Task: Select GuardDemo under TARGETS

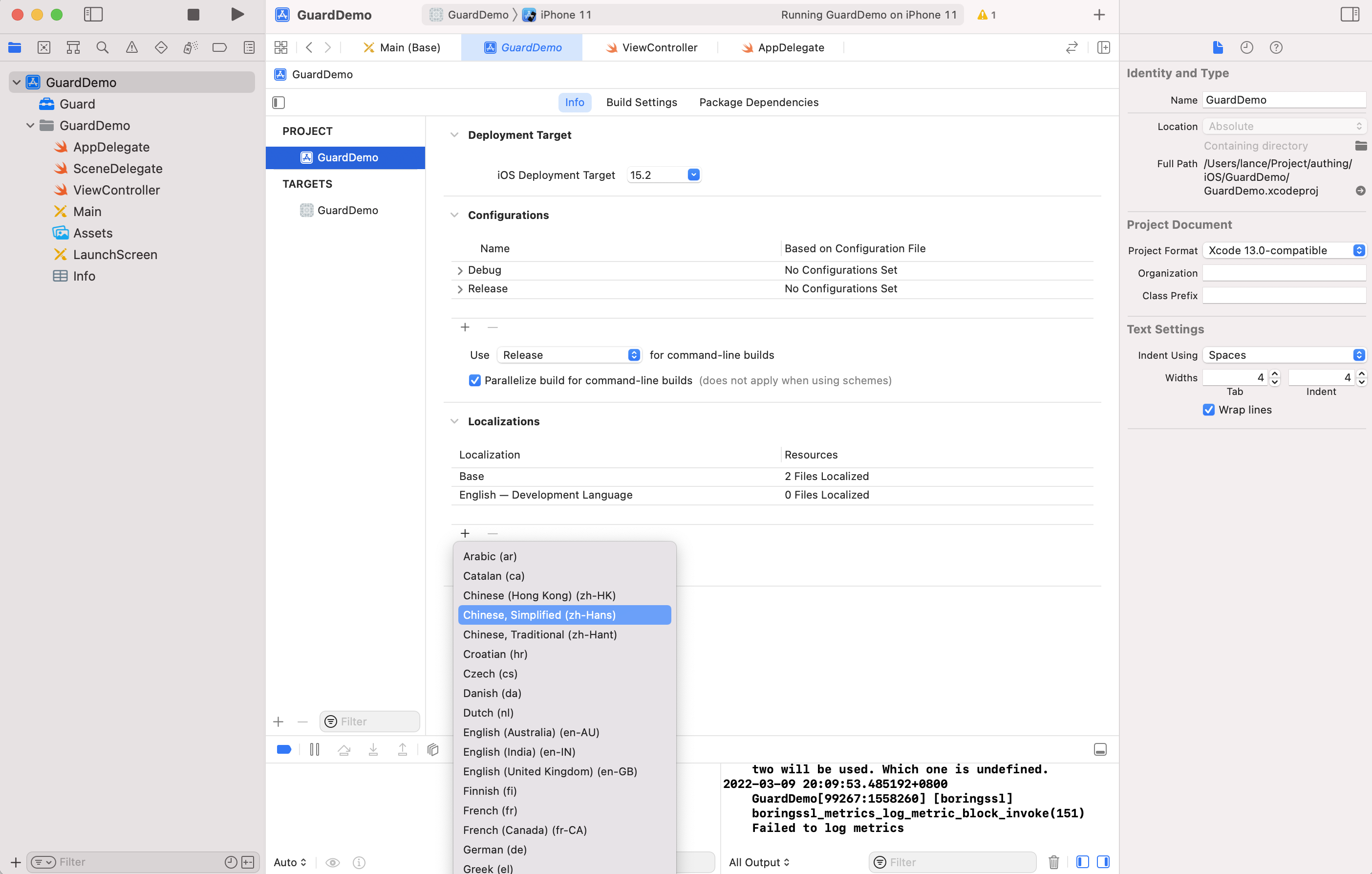Action: tap(347, 210)
